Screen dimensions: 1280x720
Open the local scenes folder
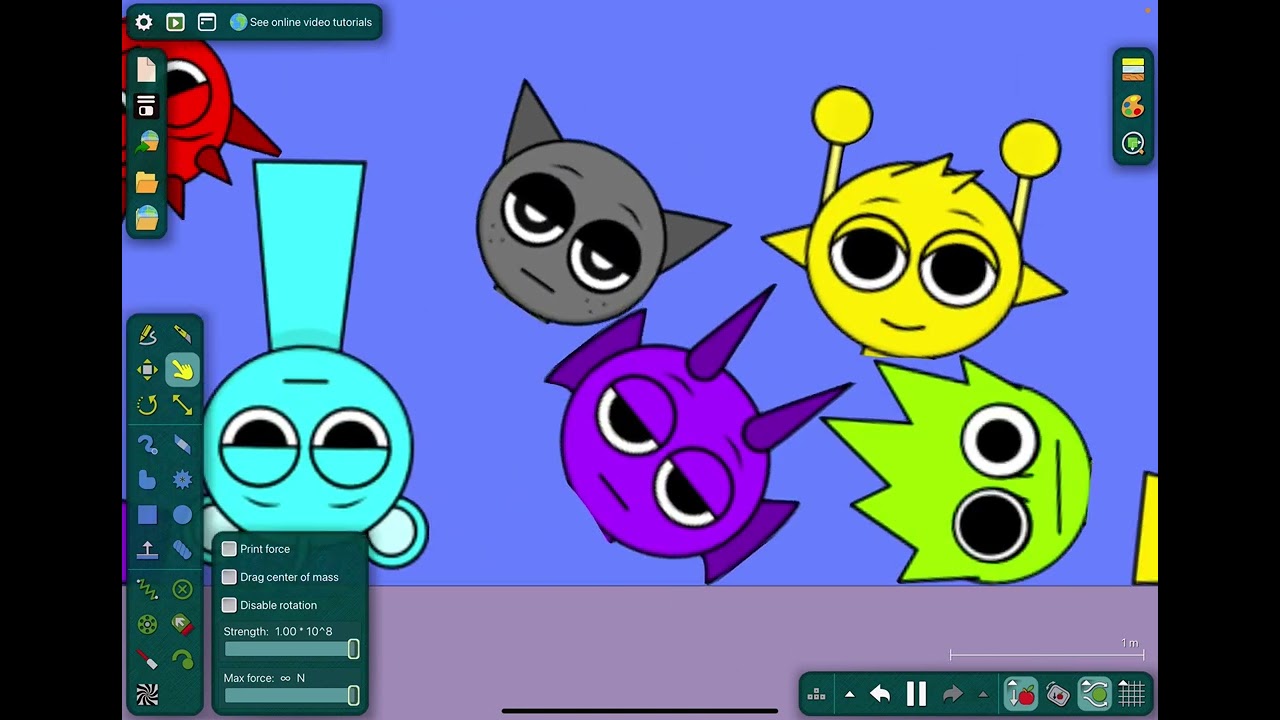tap(147, 182)
